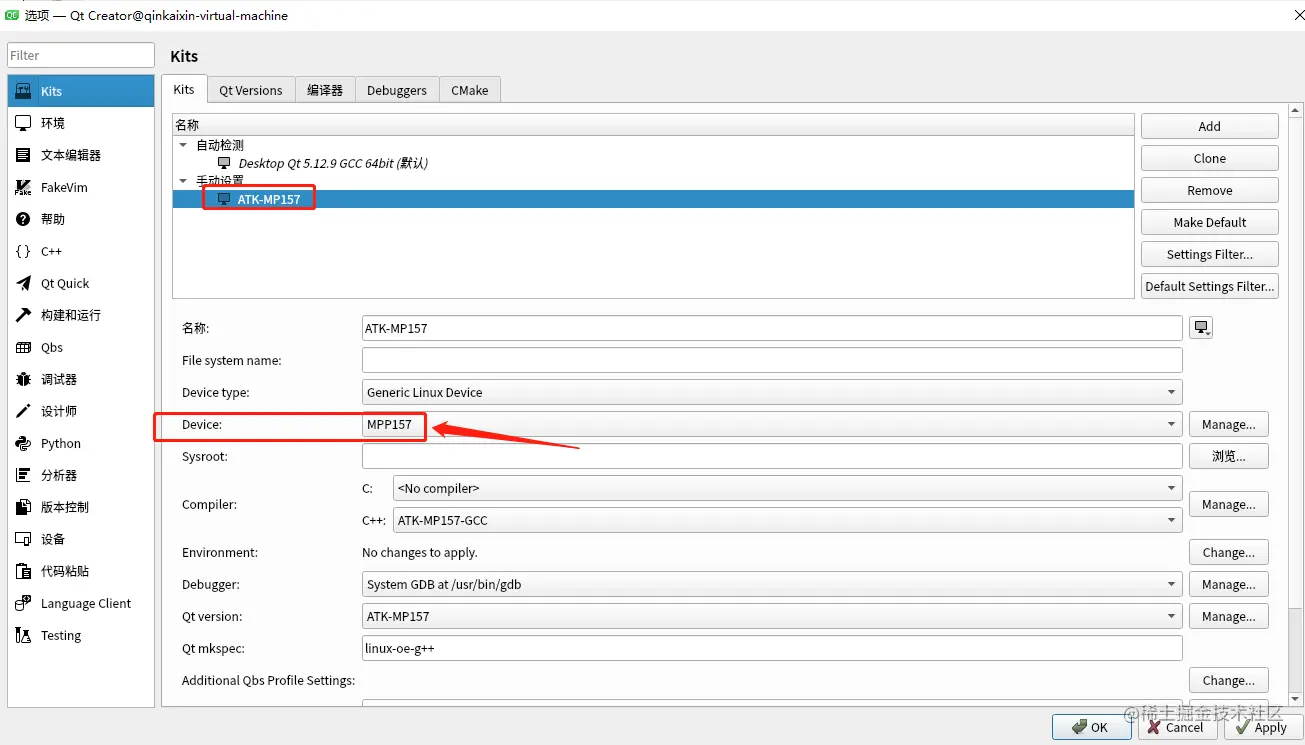Click the Clone button
Screen dimensions: 1305x745
1210,158
